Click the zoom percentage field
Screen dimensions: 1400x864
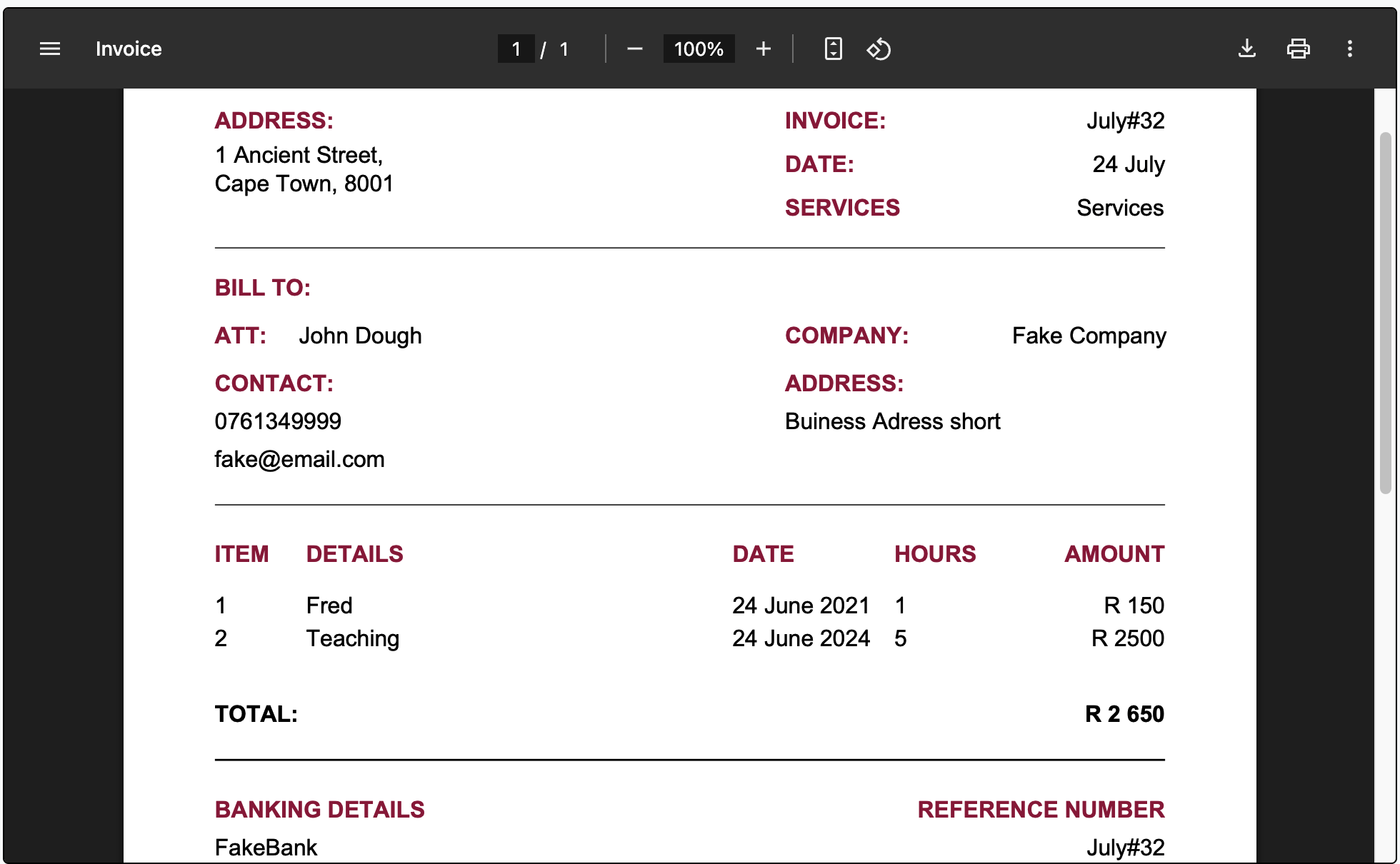(x=699, y=49)
